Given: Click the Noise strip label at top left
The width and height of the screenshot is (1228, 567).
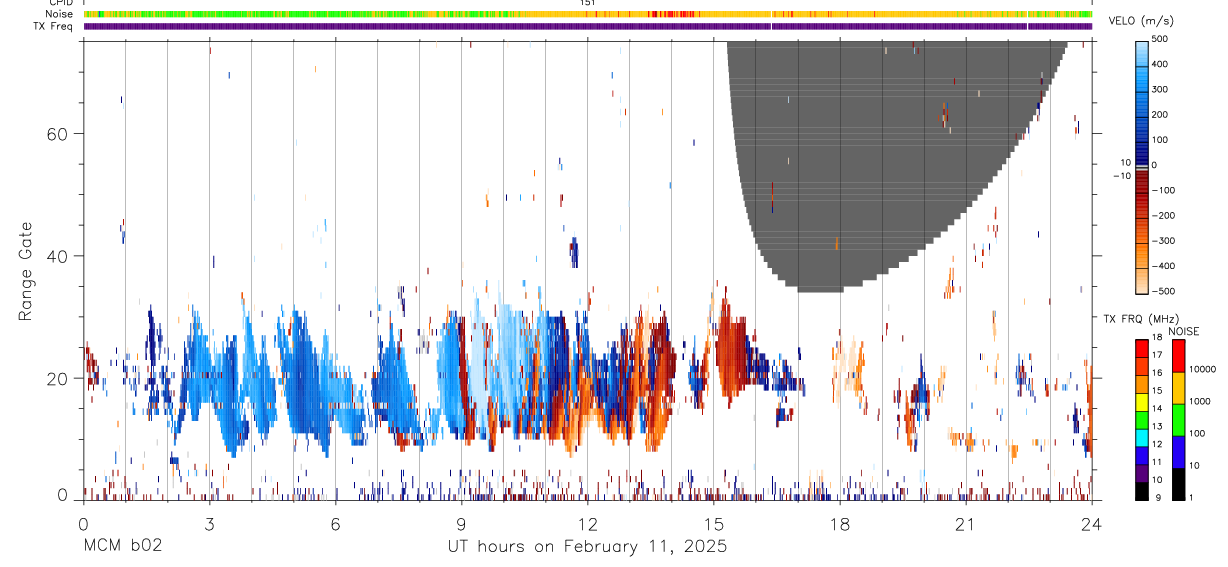Looking at the screenshot, I should [x=60, y=14].
